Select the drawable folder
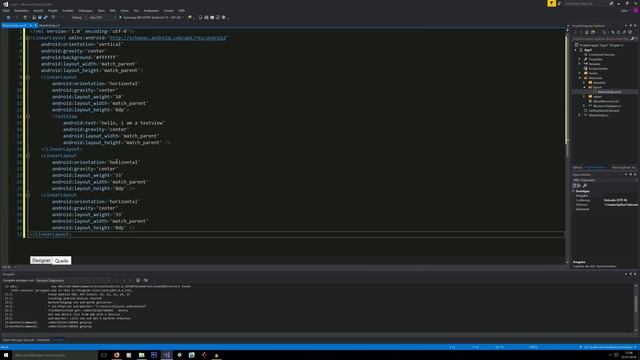This screenshot has width=640, height=360. [x=599, y=83]
